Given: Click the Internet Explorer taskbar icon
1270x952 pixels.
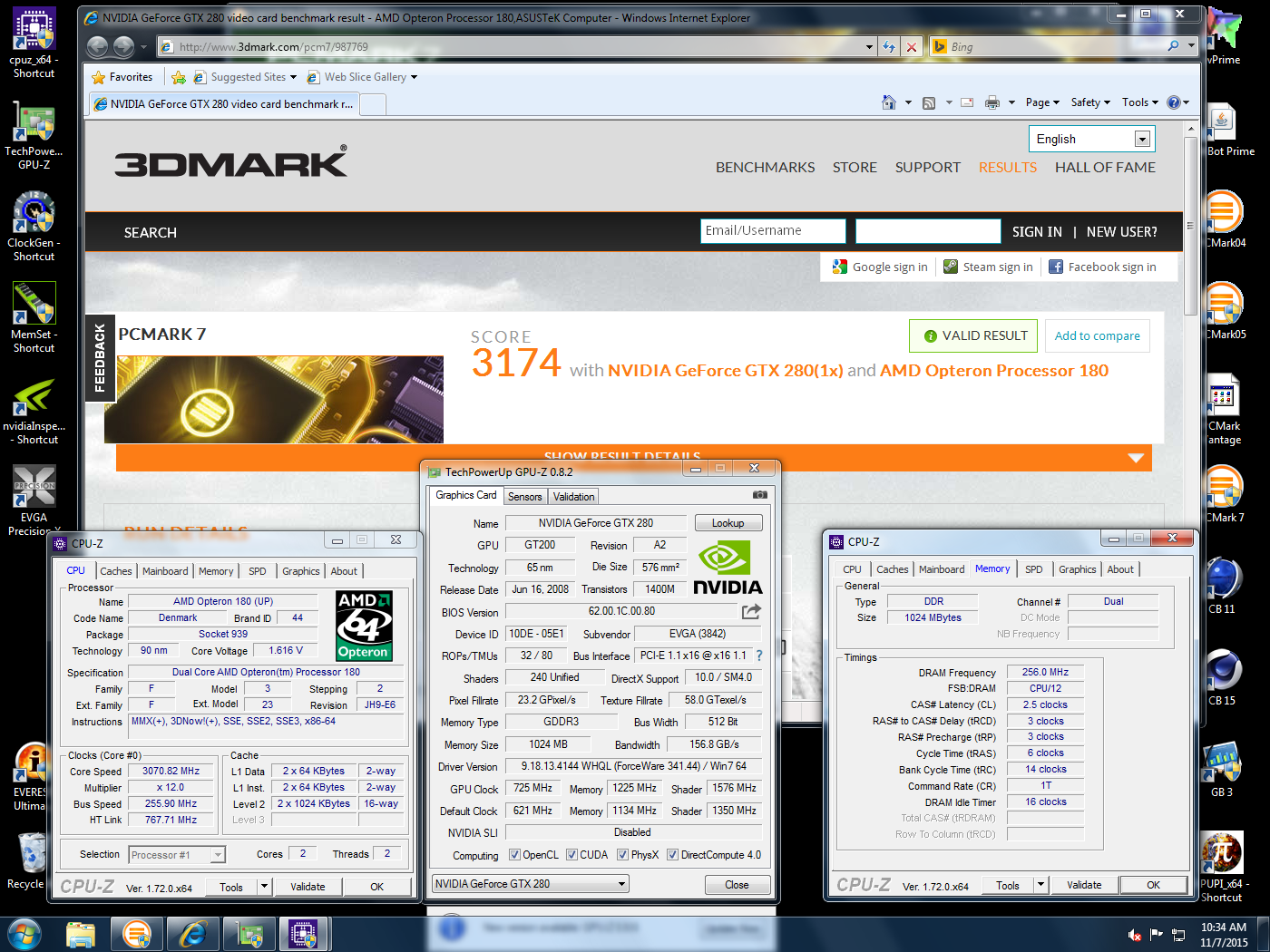Looking at the screenshot, I should click(192, 934).
